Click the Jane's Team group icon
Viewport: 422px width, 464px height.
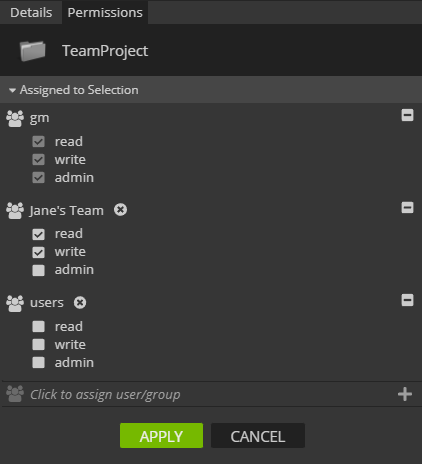15,211
